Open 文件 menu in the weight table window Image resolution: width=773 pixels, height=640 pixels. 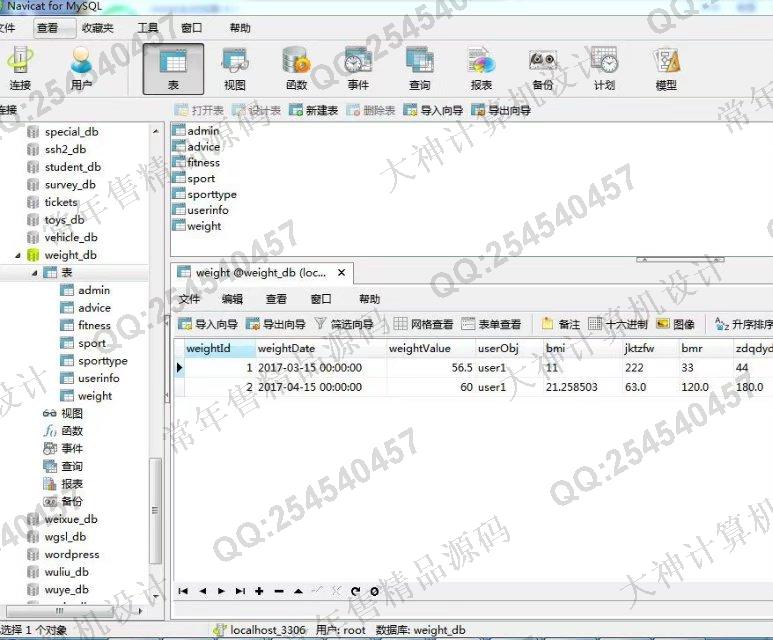click(189, 299)
